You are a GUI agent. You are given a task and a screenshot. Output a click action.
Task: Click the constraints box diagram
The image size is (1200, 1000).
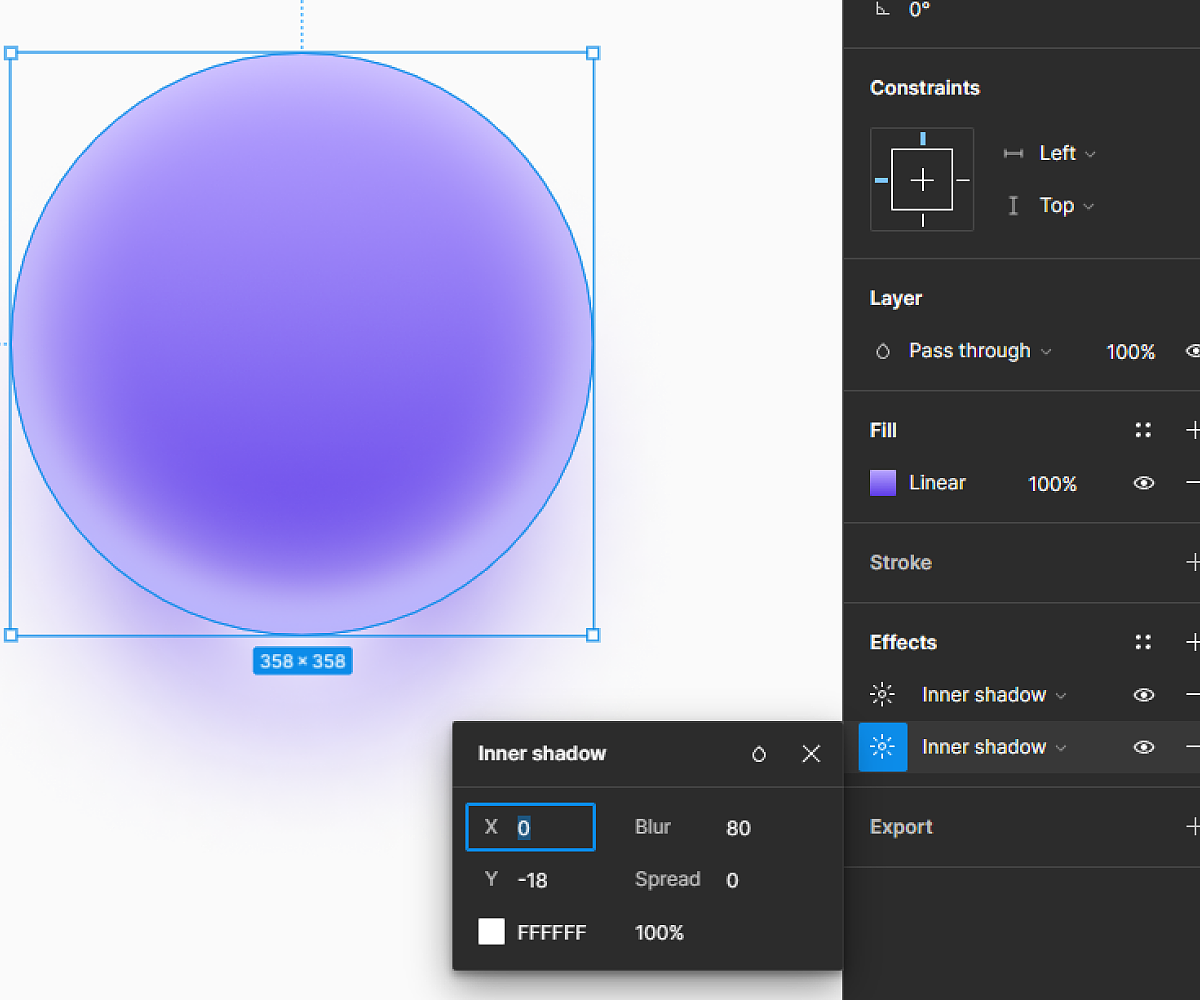click(922, 180)
